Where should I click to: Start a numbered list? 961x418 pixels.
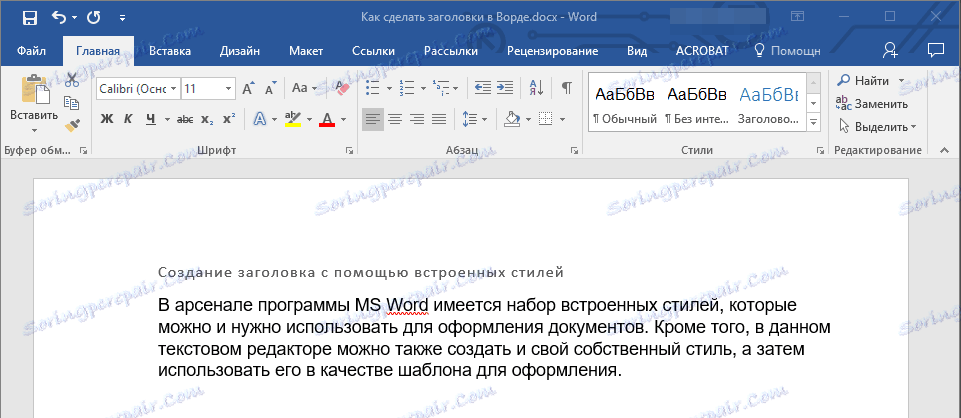coord(406,88)
